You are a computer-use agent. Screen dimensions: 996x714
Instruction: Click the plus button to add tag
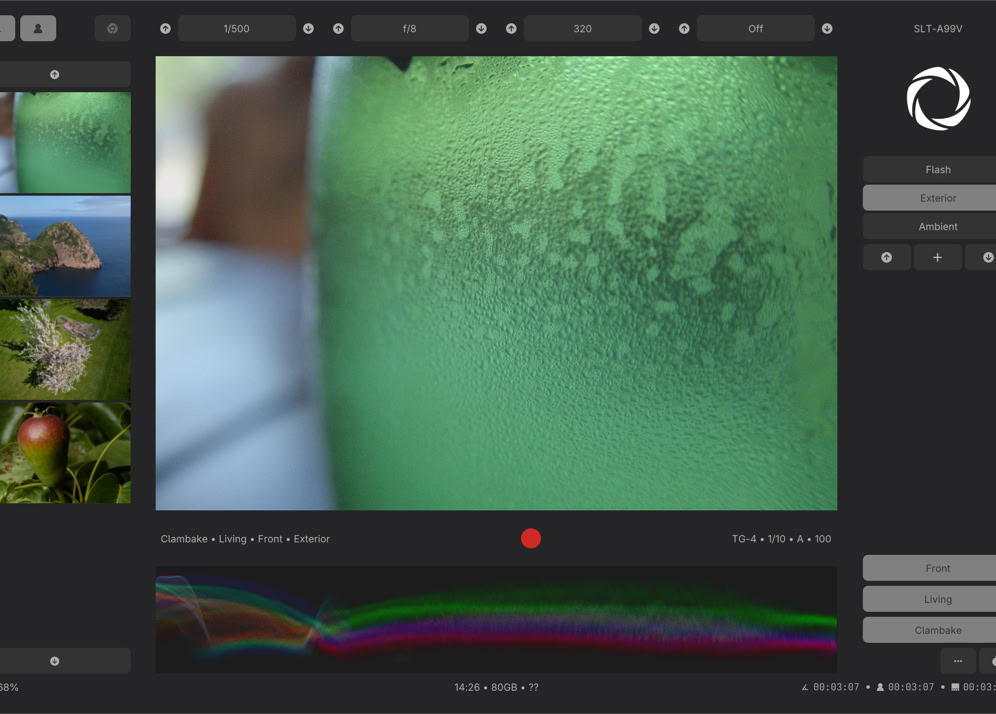point(937,257)
